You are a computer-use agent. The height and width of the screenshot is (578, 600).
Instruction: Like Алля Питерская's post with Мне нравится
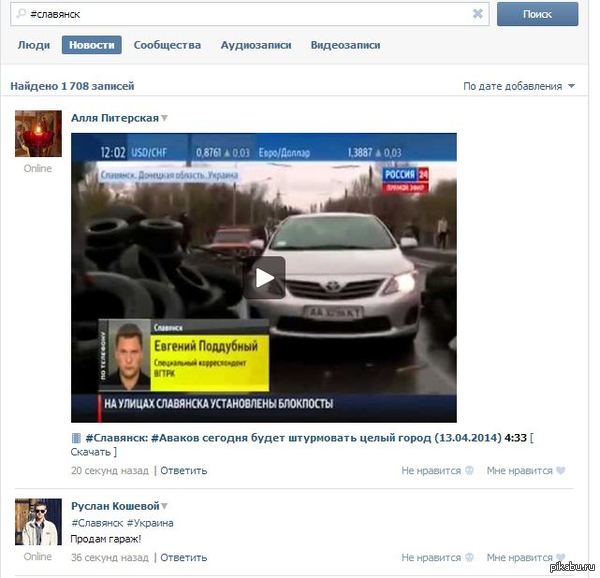coord(526,471)
